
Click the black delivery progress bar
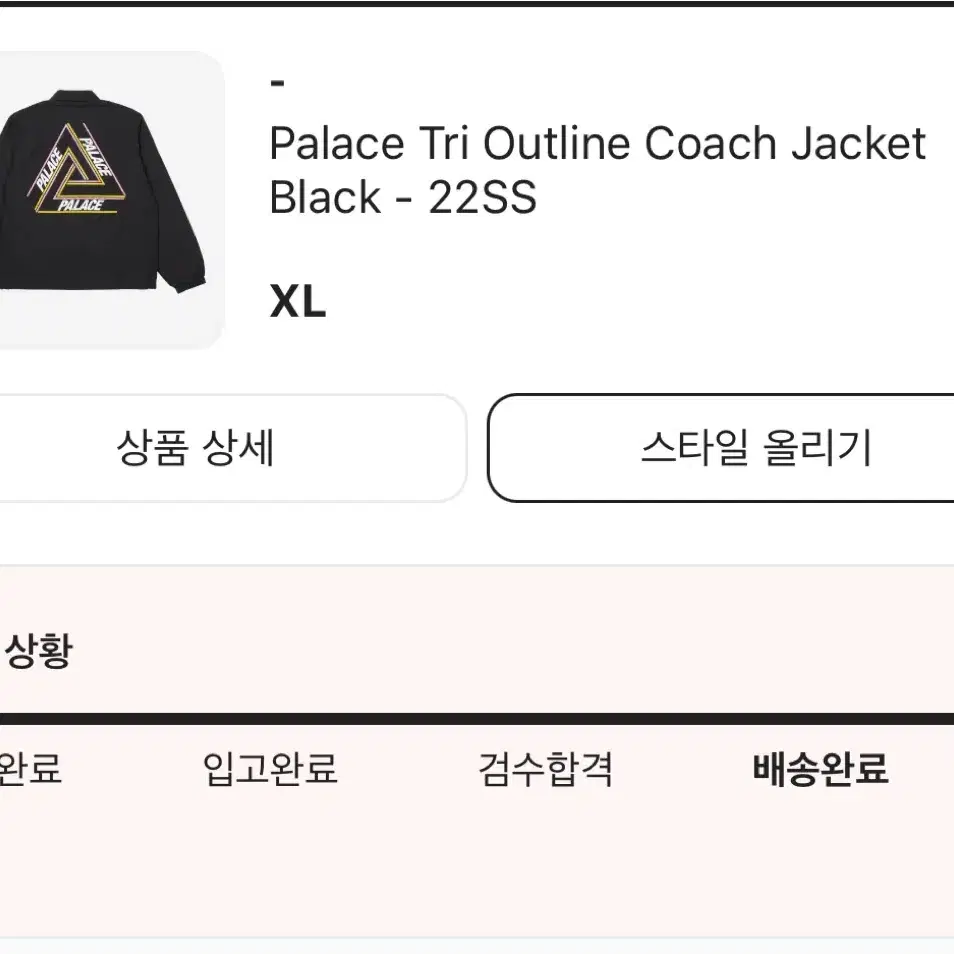pos(477,719)
